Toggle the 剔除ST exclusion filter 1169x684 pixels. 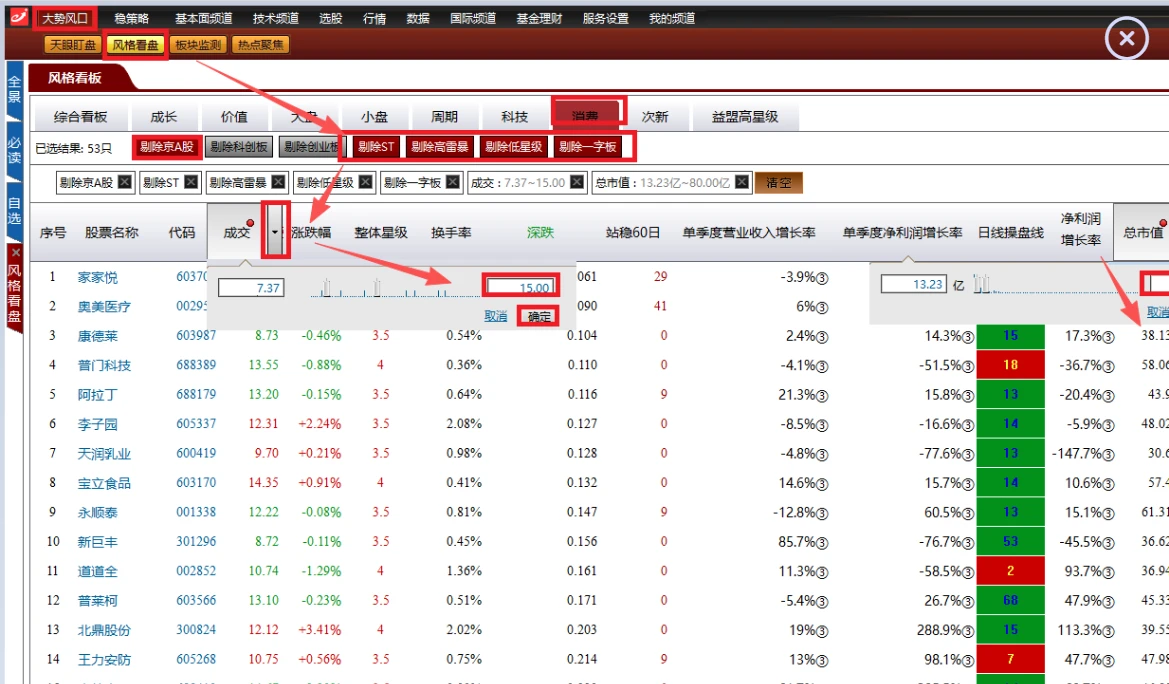(376, 147)
